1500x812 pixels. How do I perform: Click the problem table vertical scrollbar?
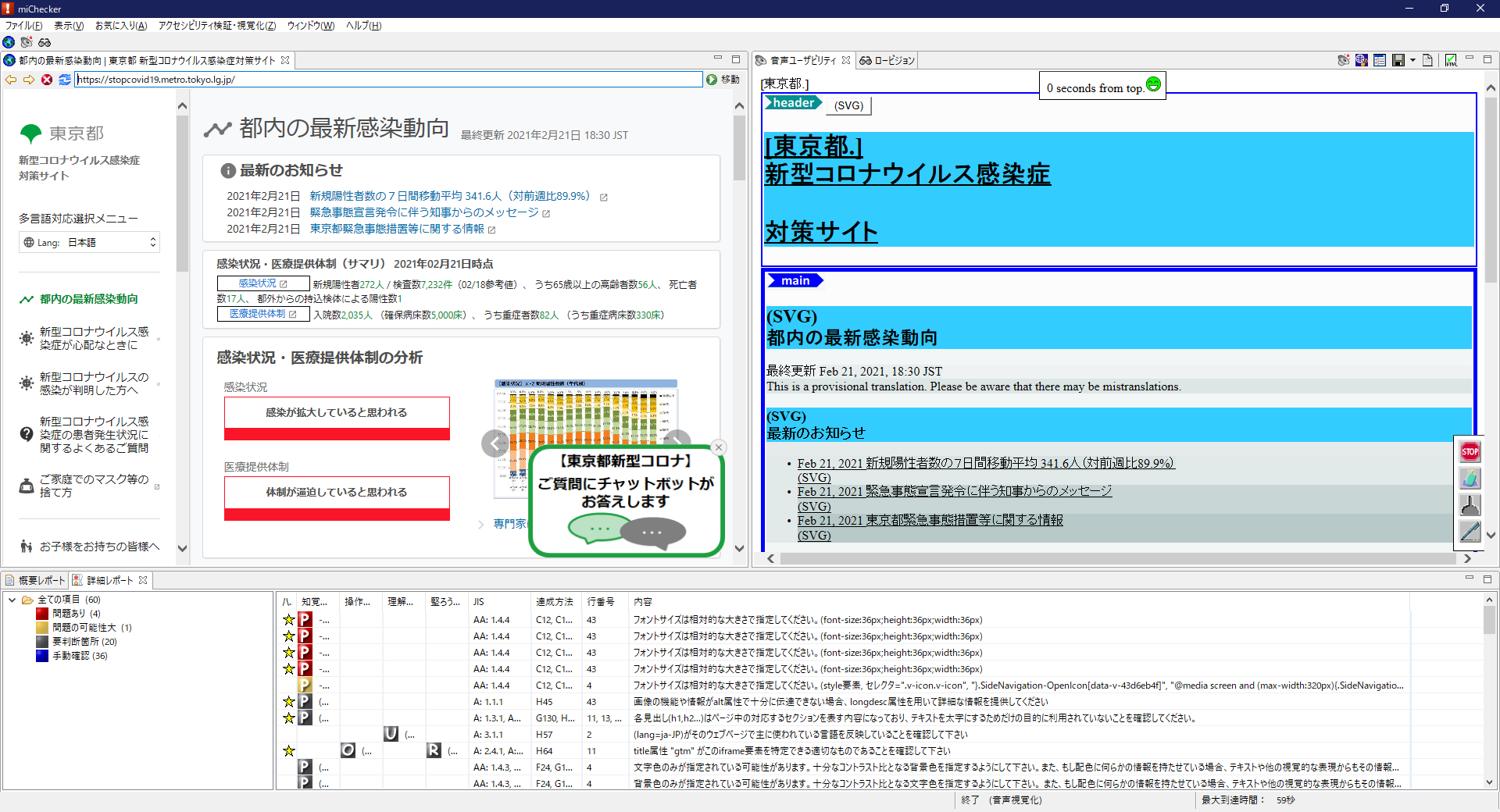tap(1489, 621)
